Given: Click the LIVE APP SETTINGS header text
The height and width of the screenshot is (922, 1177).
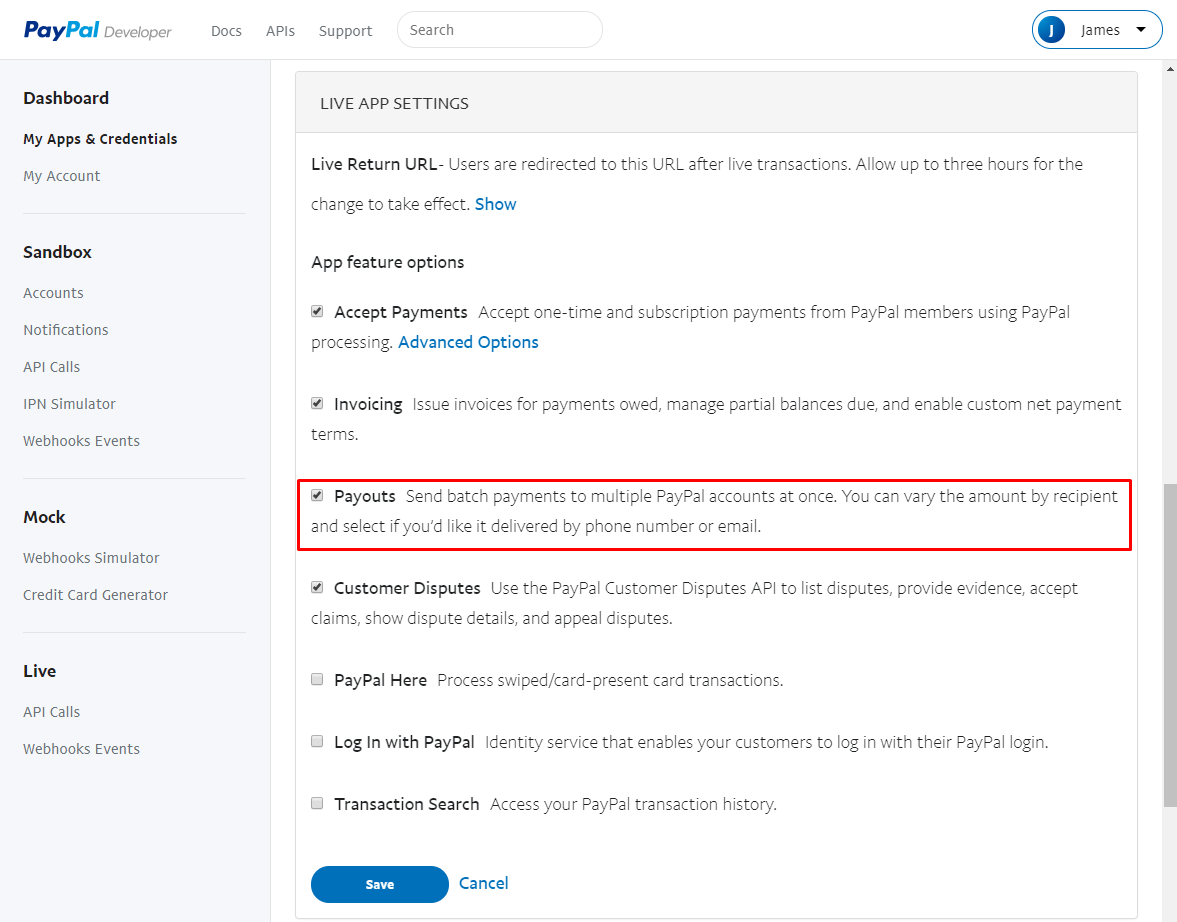Looking at the screenshot, I should [394, 104].
